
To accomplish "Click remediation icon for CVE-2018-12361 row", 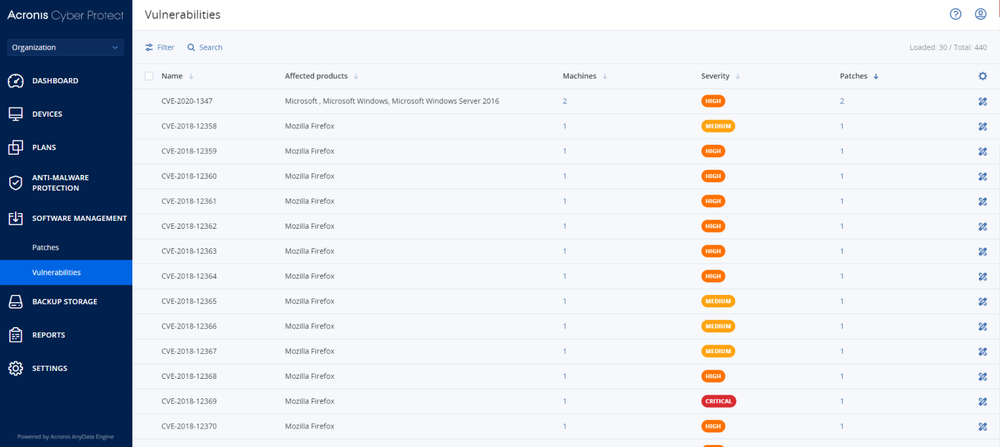I will (982, 201).
